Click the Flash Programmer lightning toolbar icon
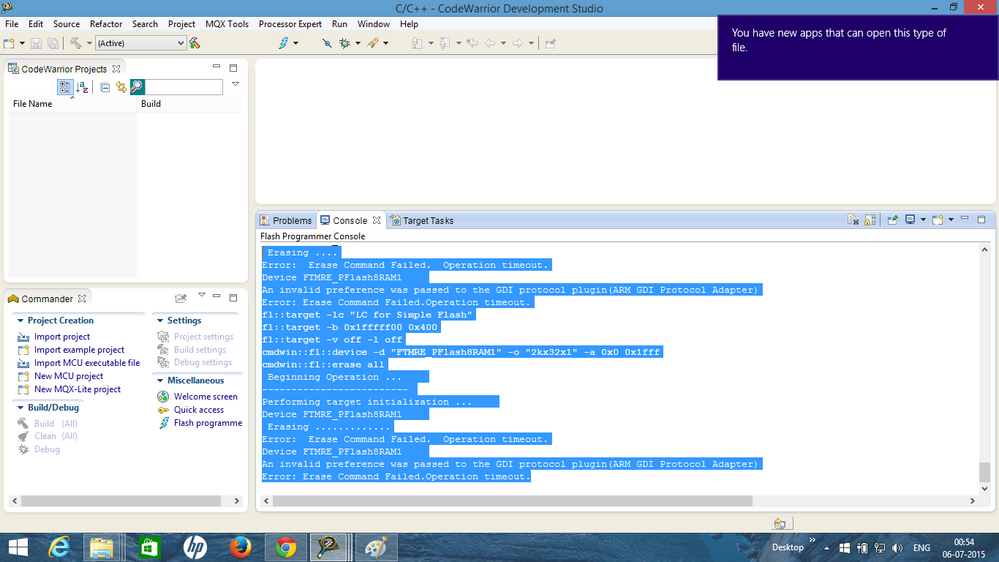999x562 pixels. (284, 43)
